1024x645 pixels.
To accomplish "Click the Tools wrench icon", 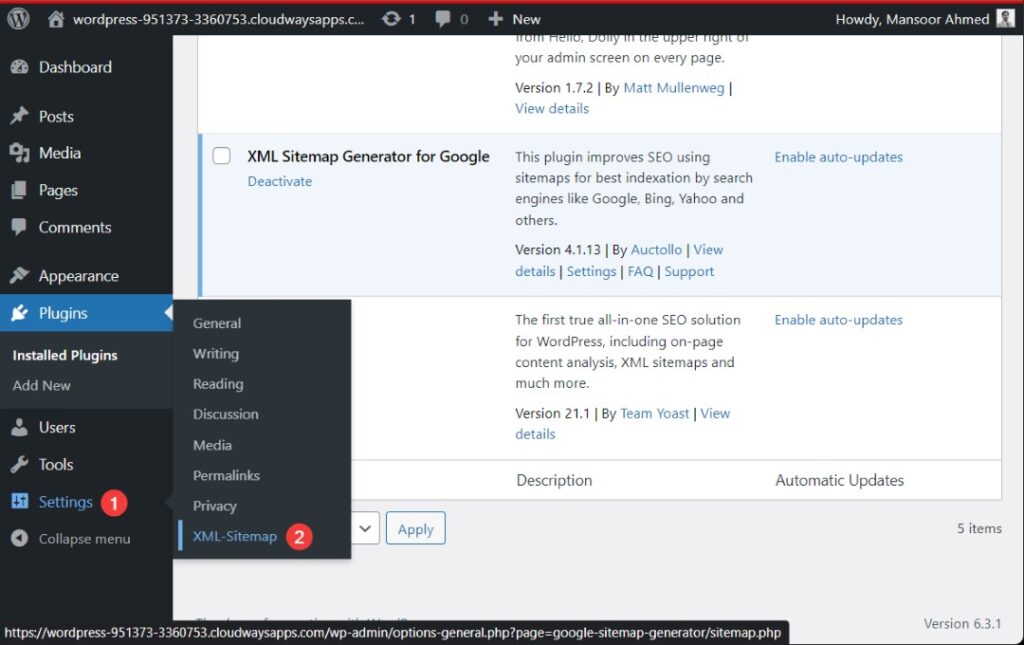I will (x=20, y=464).
